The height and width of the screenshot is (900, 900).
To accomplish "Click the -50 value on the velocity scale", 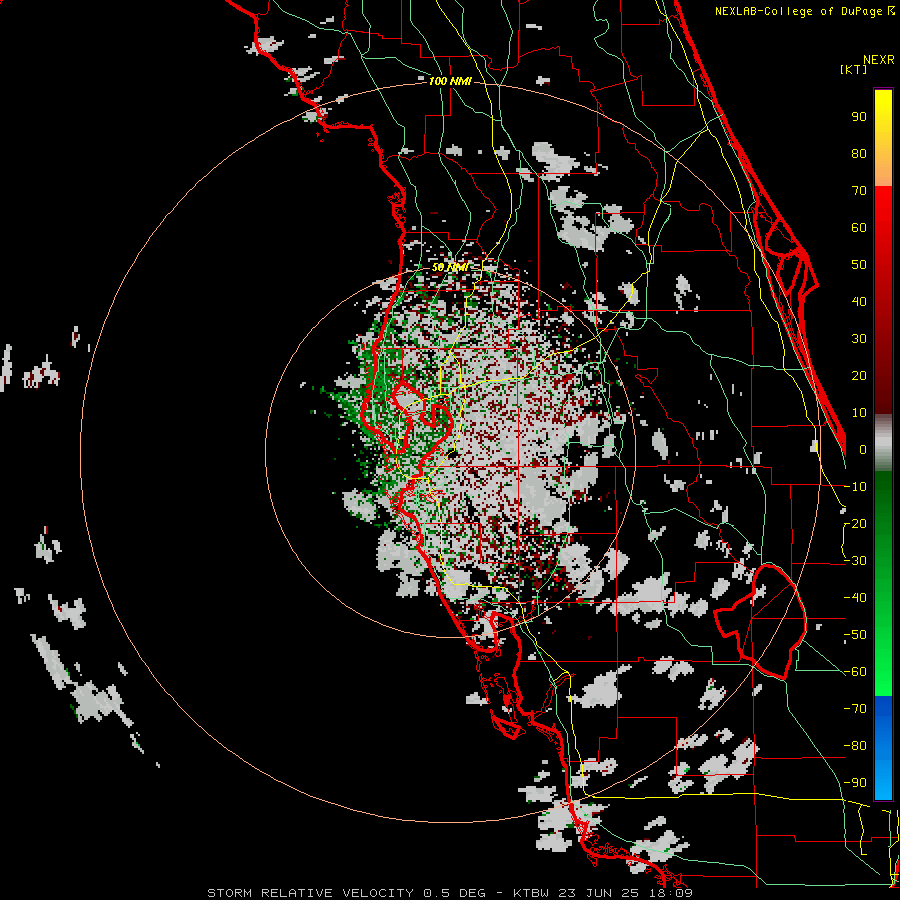I will click(x=855, y=635).
